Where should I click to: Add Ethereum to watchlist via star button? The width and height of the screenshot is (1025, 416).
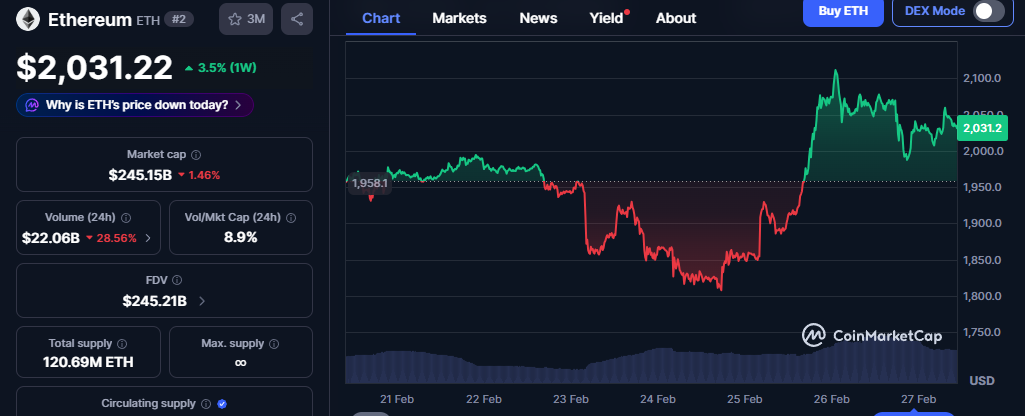coord(244,19)
